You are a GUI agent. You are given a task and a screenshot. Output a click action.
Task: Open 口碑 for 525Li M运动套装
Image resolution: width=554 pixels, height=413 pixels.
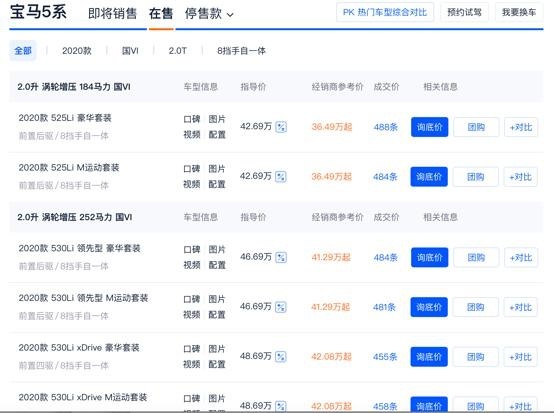192,169
